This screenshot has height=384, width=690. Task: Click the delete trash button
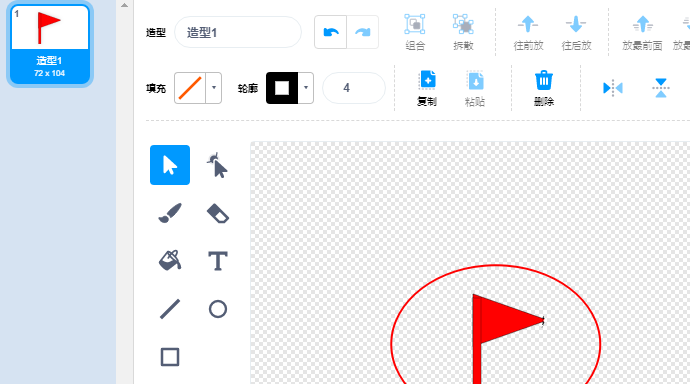[543, 88]
